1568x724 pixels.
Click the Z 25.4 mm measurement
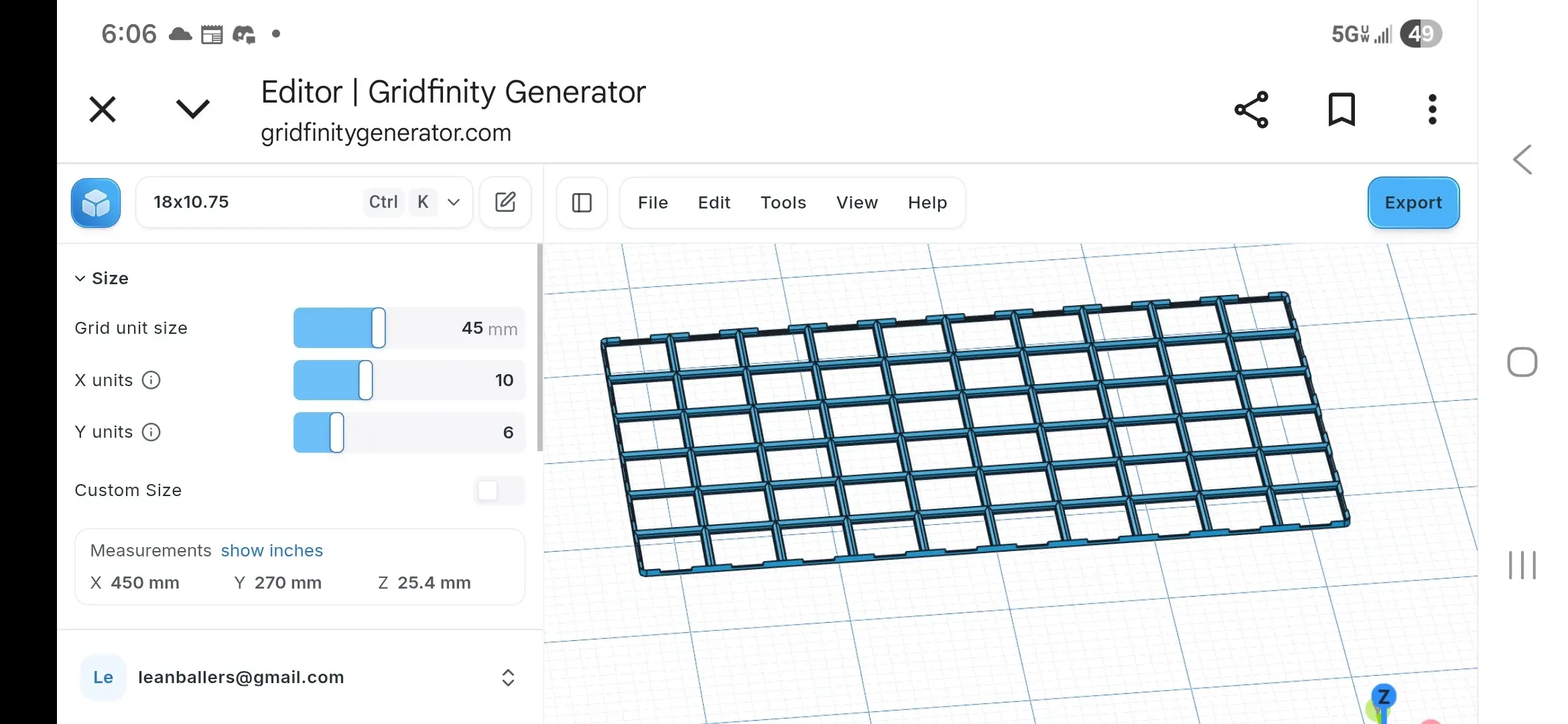coord(424,583)
